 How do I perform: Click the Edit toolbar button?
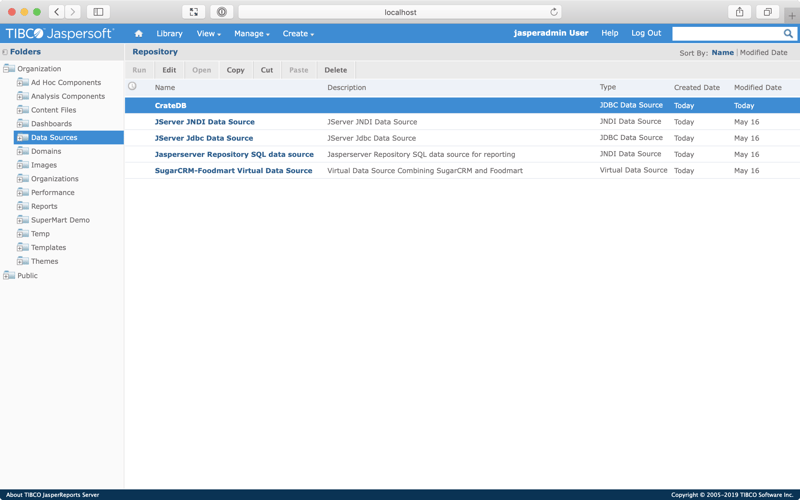click(x=169, y=70)
